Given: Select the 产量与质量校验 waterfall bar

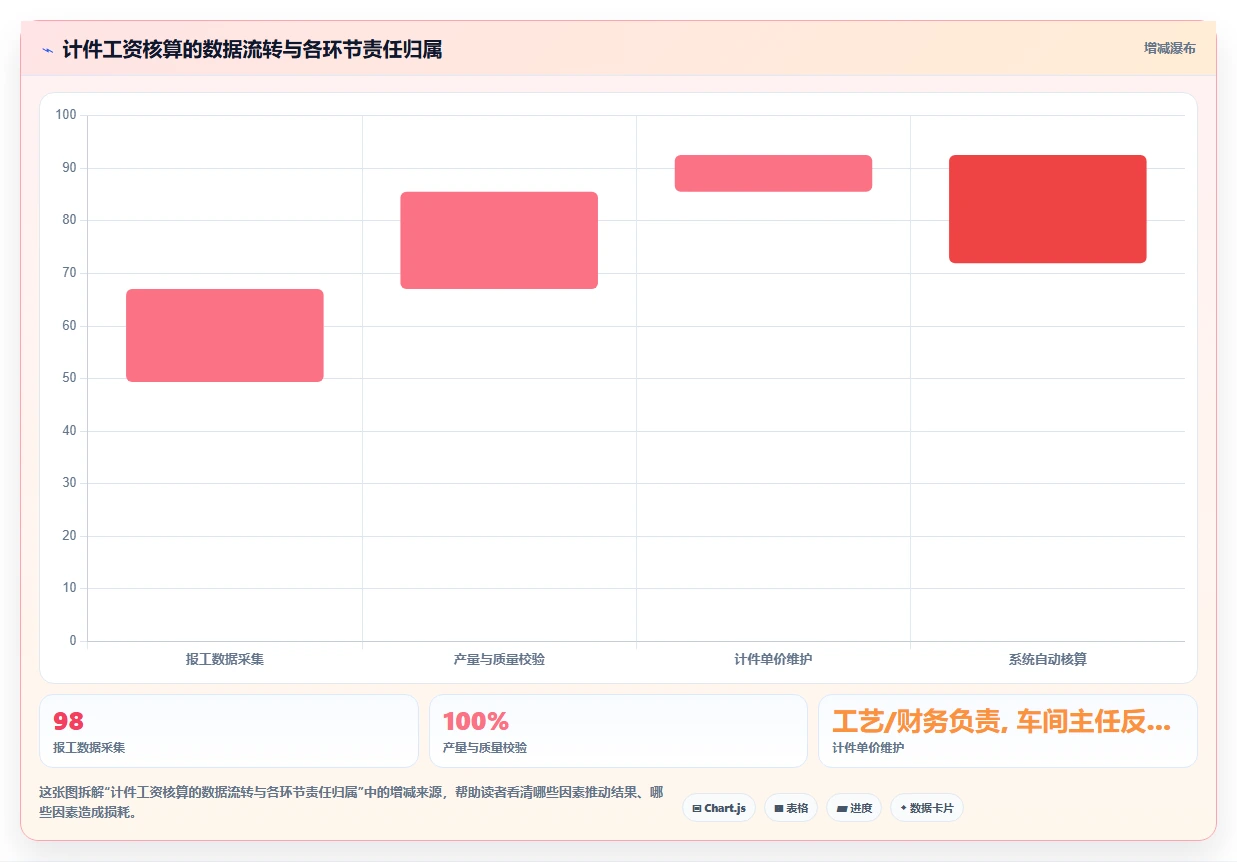Looking at the screenshot, I should (x=499, y=240).
